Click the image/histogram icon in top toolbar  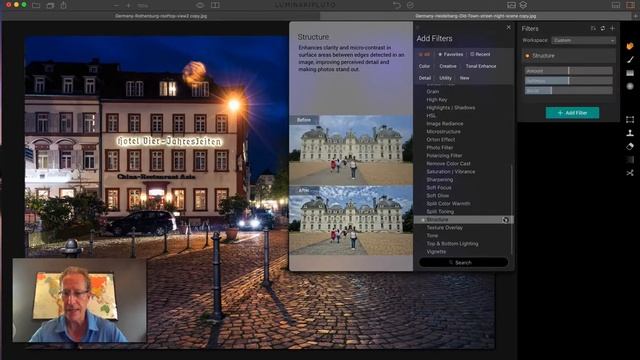(511, 5)
